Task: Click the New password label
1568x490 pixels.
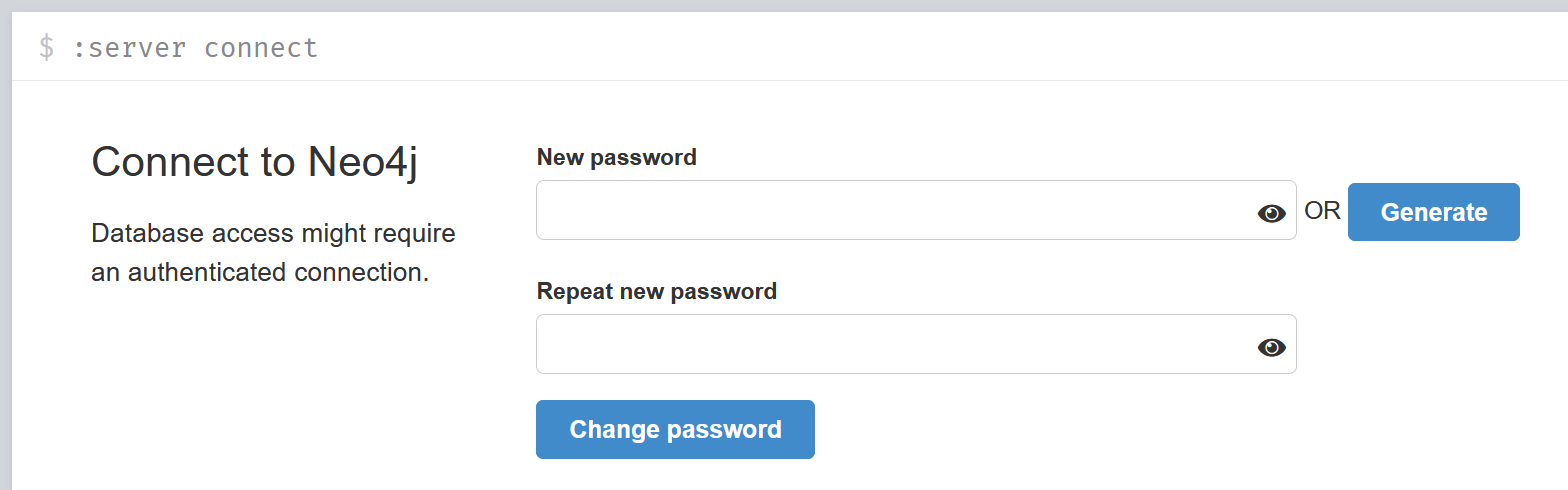Action: [616, 157]
